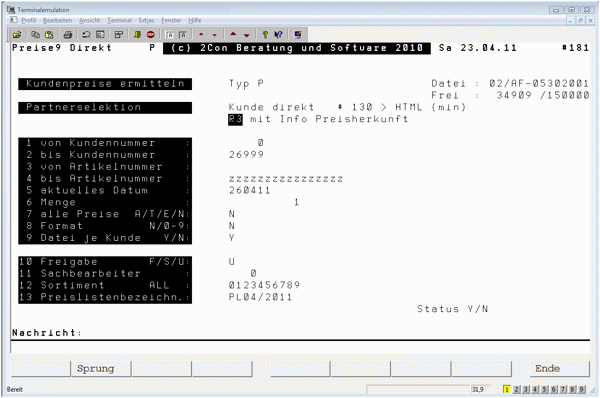Image resolution: width=600 pixels, height=398 pixels.
Task: Click the small red down arrow icon
Action: [214, 35]
